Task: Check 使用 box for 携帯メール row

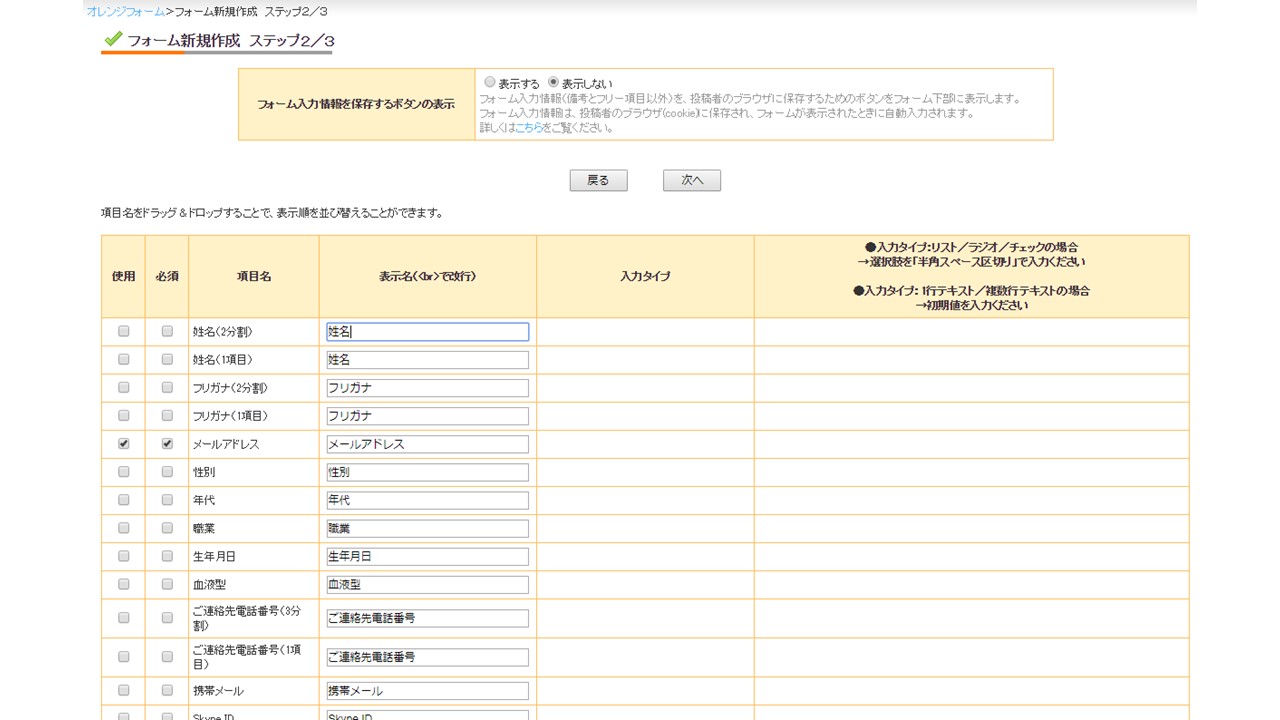Action: coord(124,690)
